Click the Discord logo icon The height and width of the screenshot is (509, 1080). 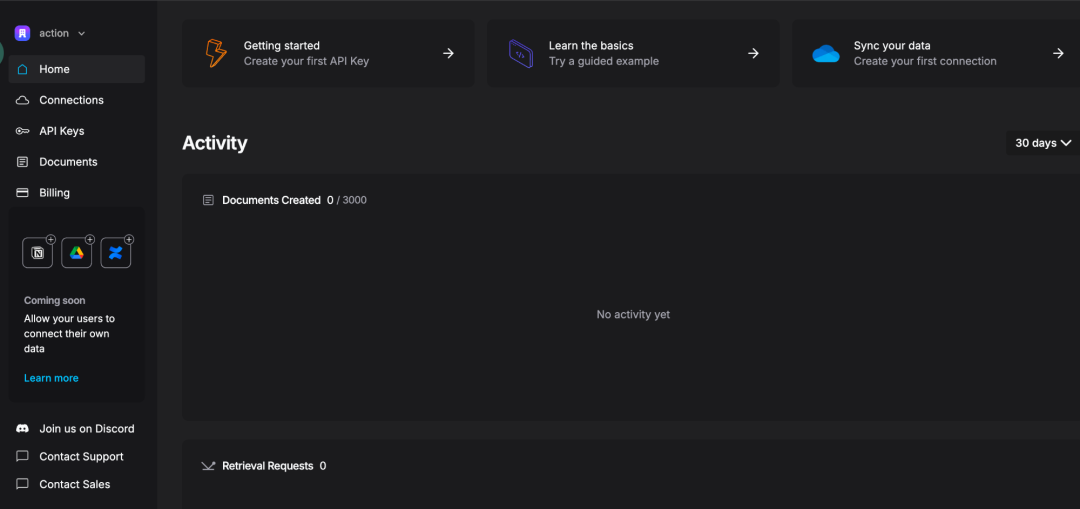pos(22,429)
